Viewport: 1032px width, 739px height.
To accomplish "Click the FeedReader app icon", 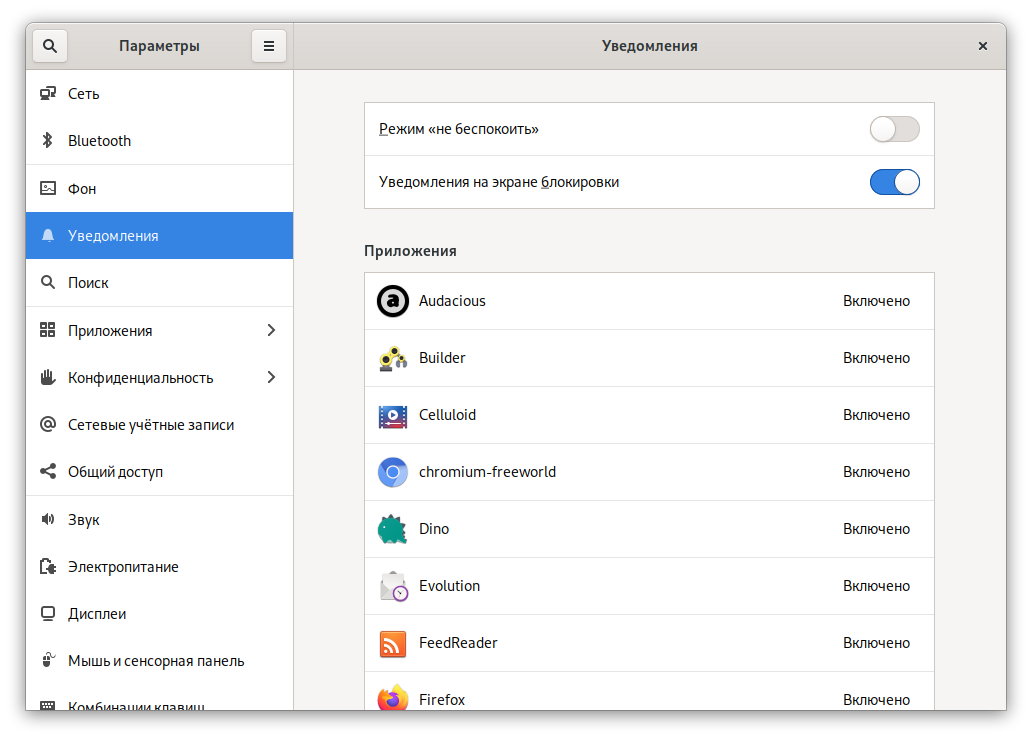I will [x=393, y=644].
